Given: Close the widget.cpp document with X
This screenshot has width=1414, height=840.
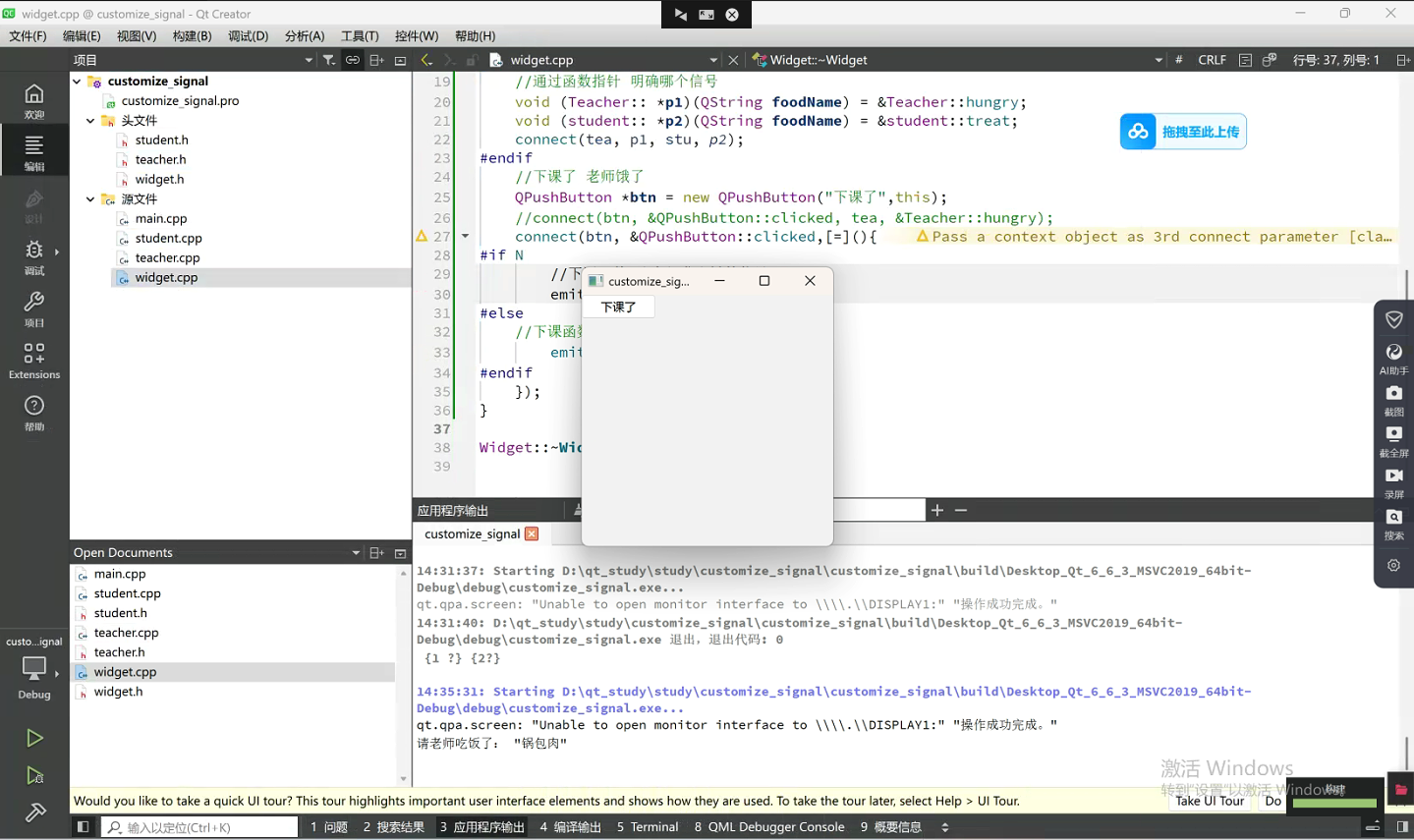Looking at the screenshot, I should pyautogui.click(x=733, y=60).
